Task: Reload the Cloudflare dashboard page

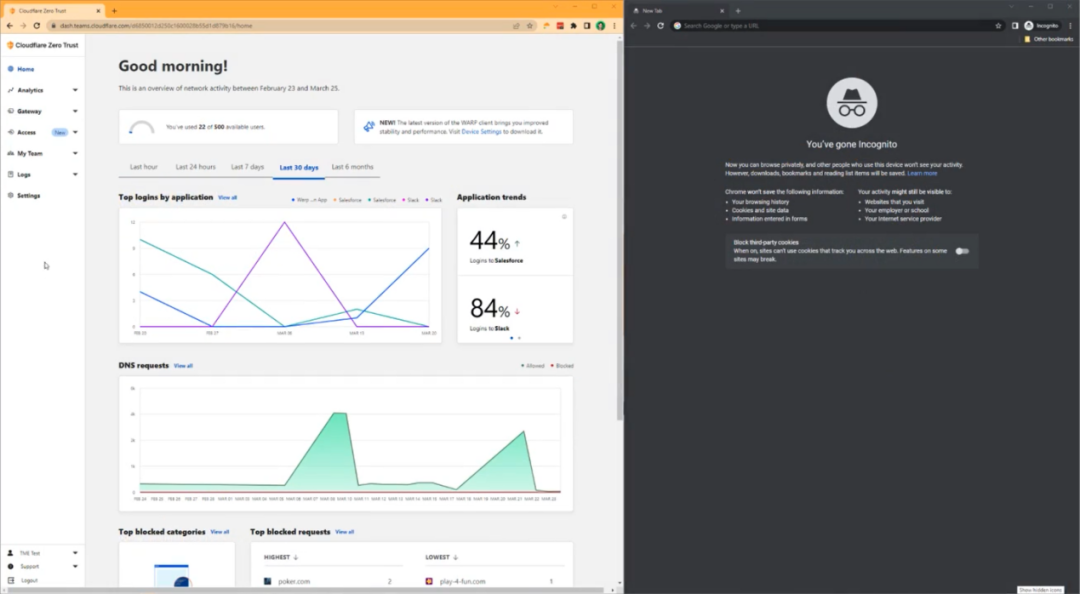Action: [37, 25]
